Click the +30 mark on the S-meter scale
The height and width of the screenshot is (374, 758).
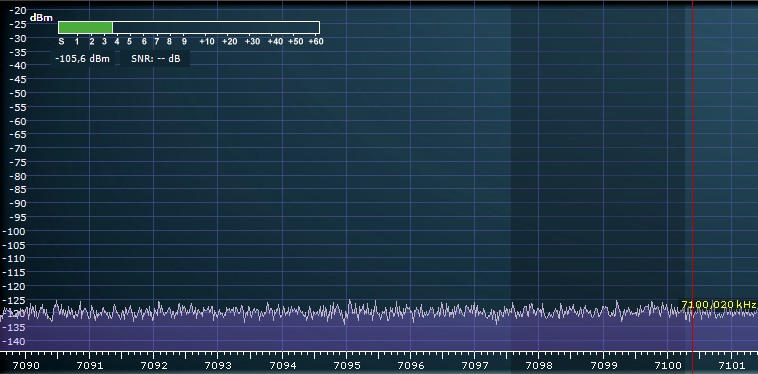coord(252,42)
